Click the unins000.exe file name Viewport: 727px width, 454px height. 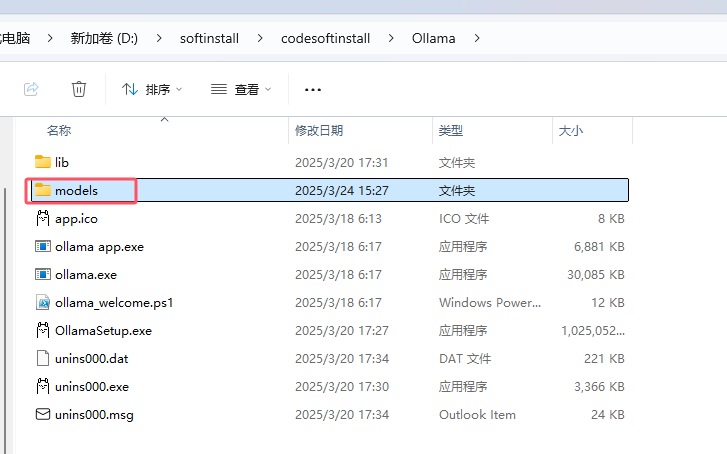[x=92, y=387]
